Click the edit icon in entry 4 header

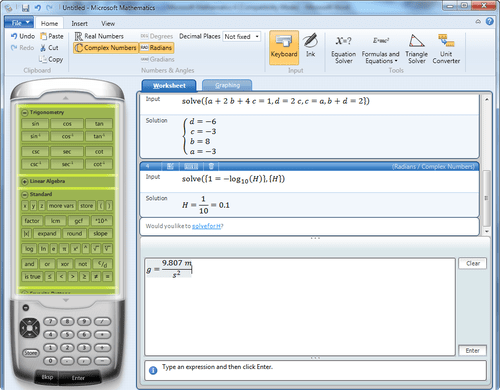coord(170,166)
